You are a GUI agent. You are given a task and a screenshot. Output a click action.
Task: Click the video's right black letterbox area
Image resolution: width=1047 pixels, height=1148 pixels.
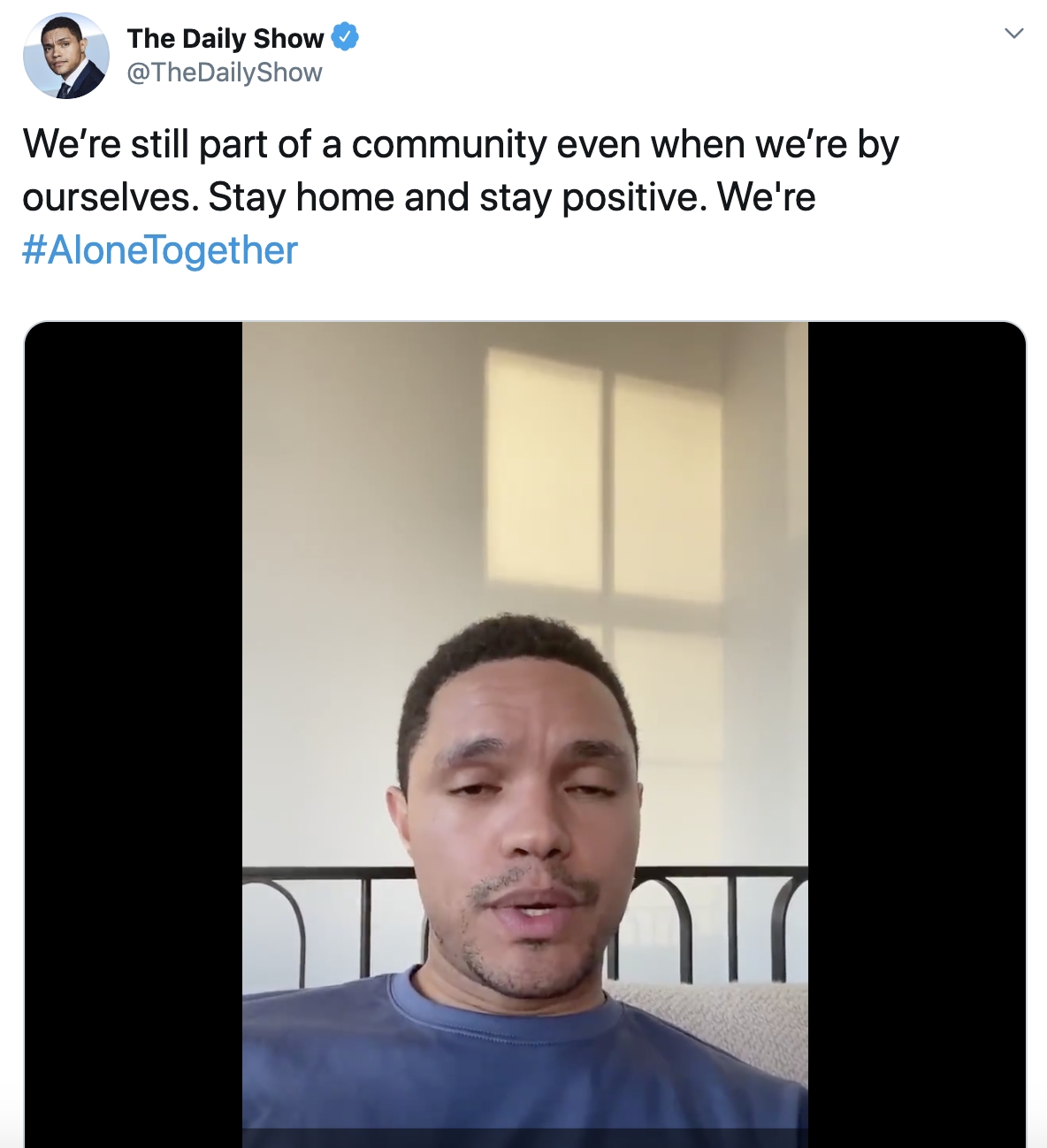click(917, 734)
